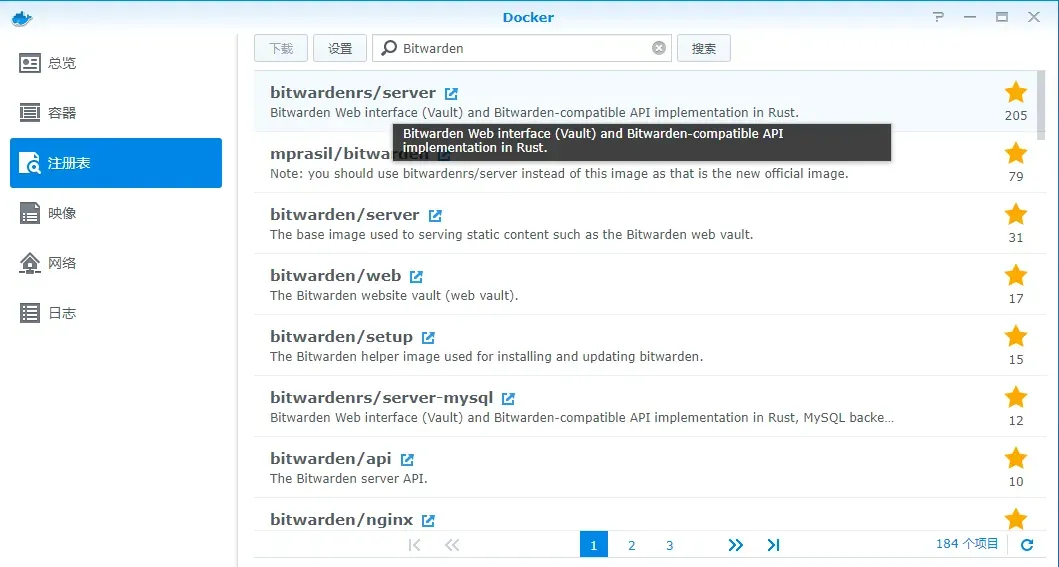Screen dimensions: 1059x567
Task: Select the 注册表 registry section
Action: click(x=115, y=163)
